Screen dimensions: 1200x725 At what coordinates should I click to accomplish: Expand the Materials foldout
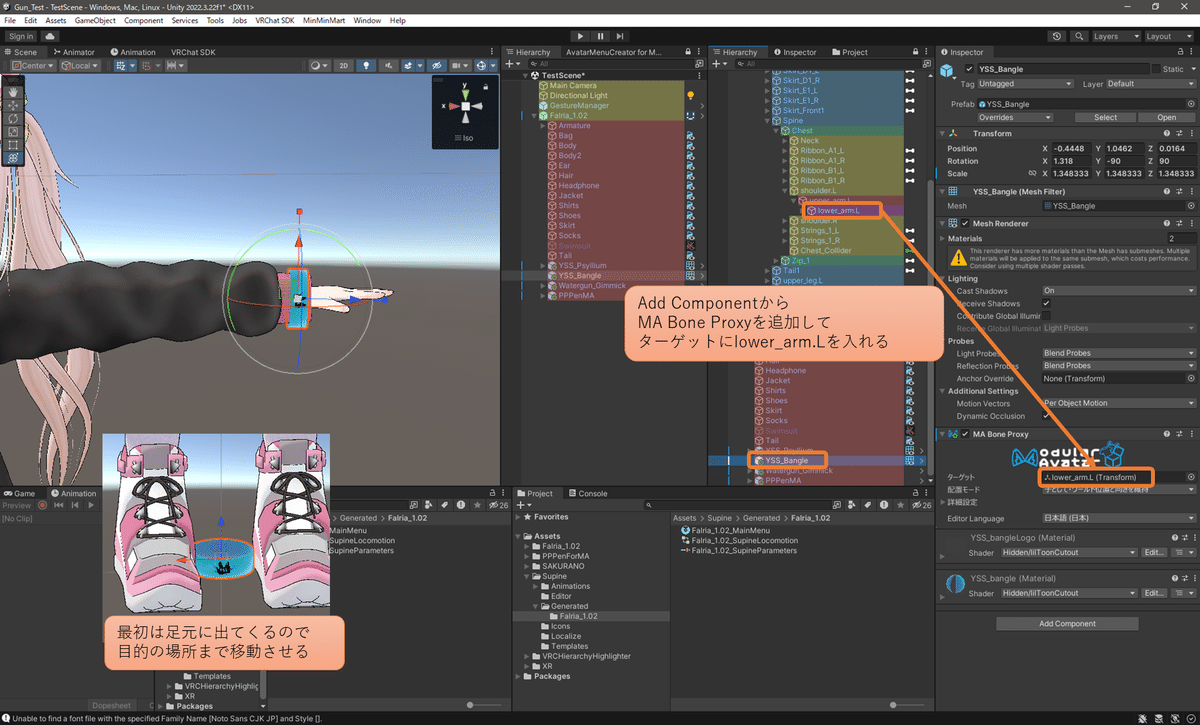[943, 239]
